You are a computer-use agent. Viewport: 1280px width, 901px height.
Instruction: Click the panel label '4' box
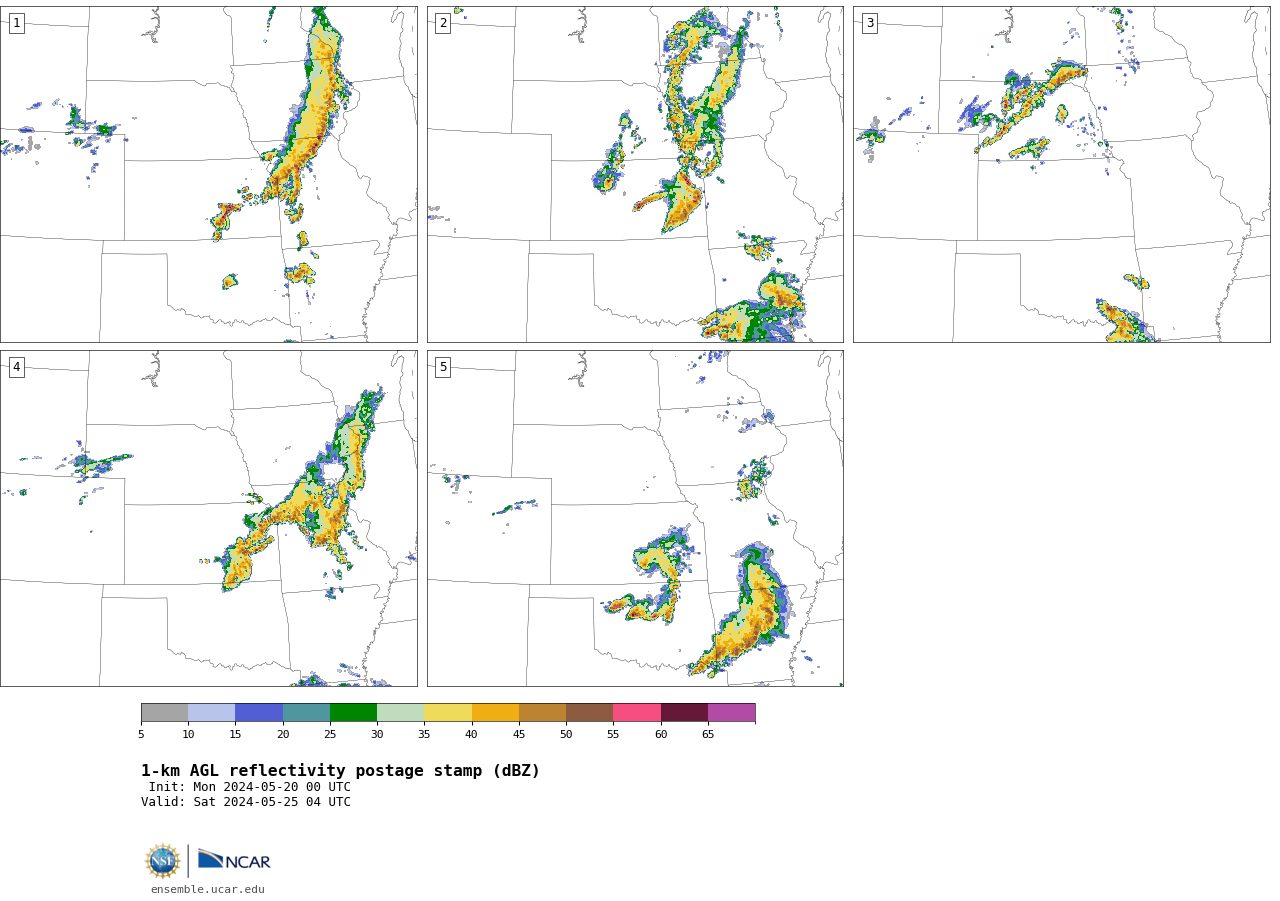(16, 367)
